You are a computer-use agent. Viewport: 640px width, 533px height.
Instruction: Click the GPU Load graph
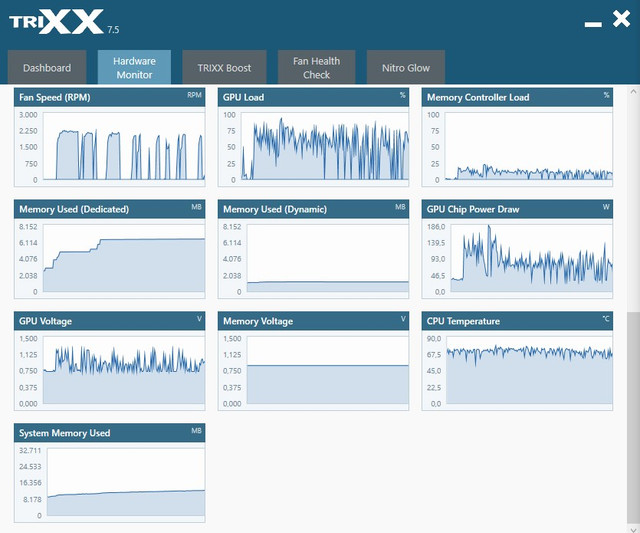(x=325, y=146)
